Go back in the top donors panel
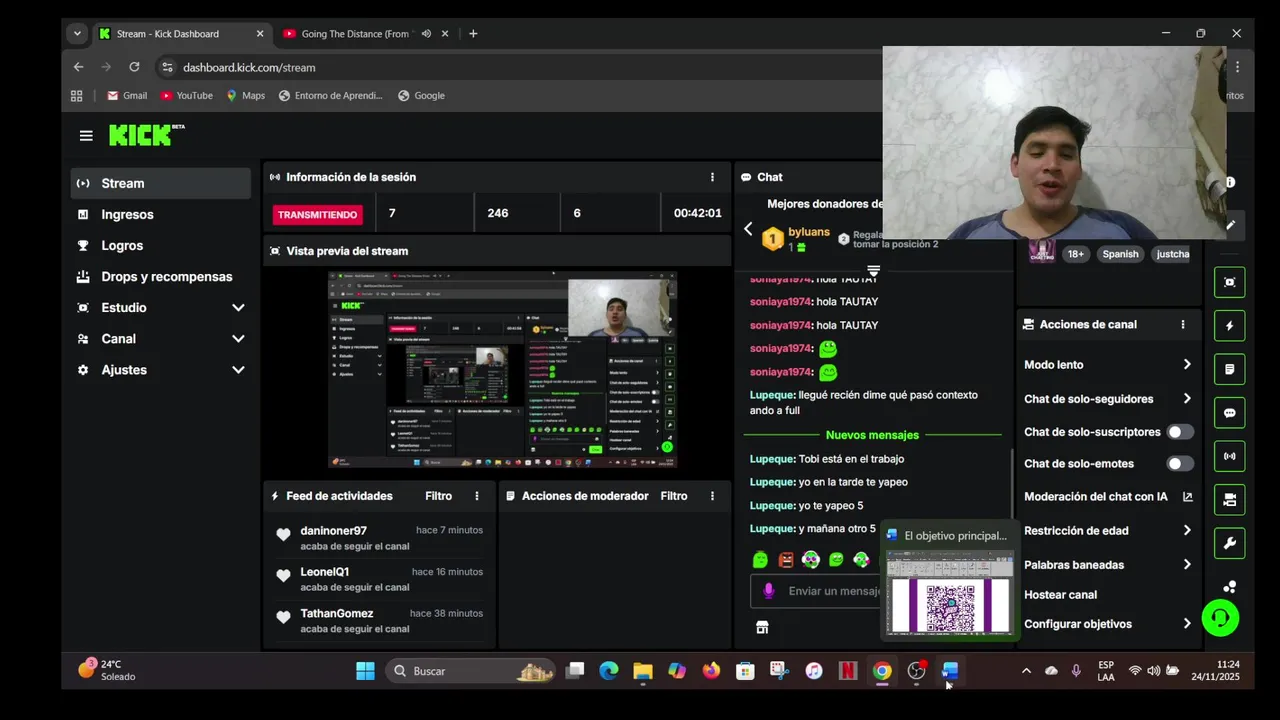Viewport: 1280px width, 720px height. click(x=748, y=229)
